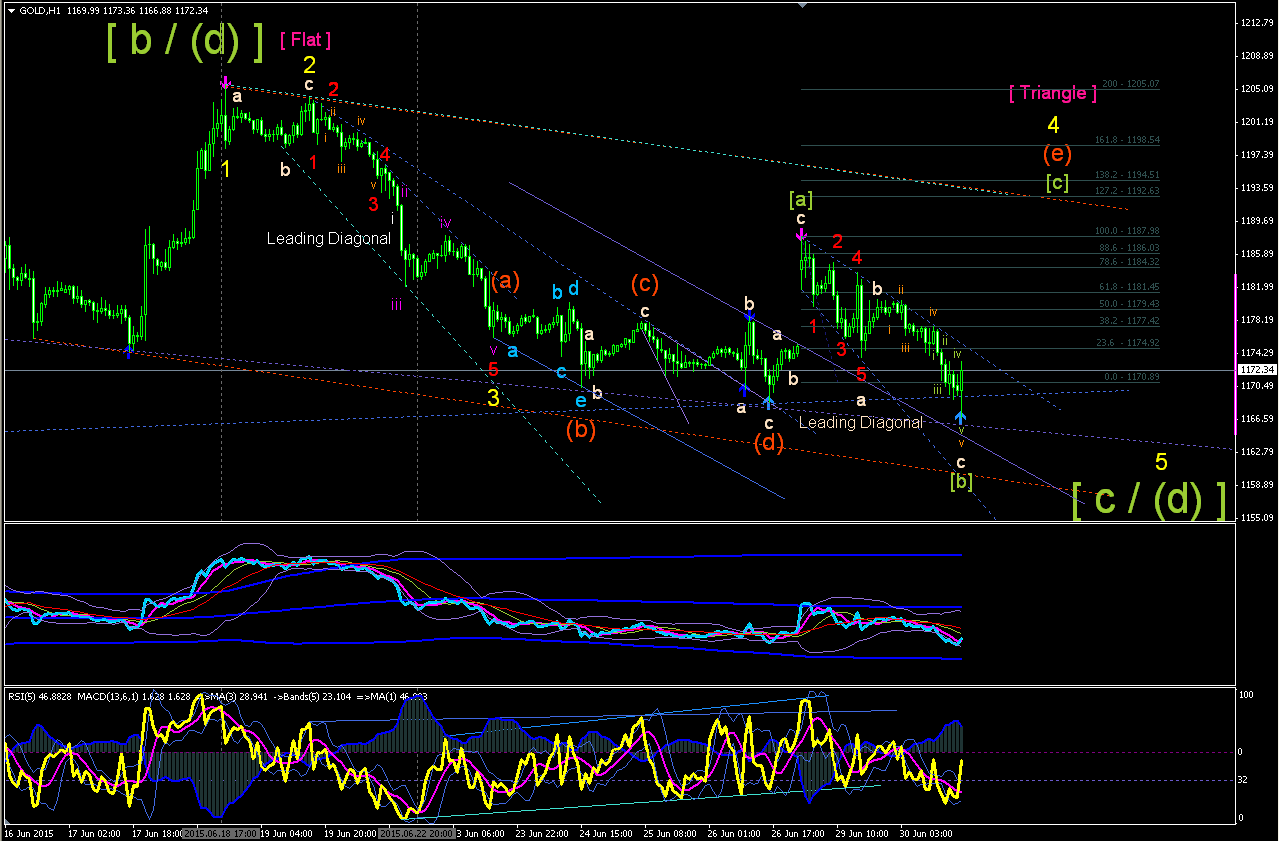Screen dimensions: 1279x841
Task: Click the 1155.09 price axis value
Action: tap(1257, 517)
